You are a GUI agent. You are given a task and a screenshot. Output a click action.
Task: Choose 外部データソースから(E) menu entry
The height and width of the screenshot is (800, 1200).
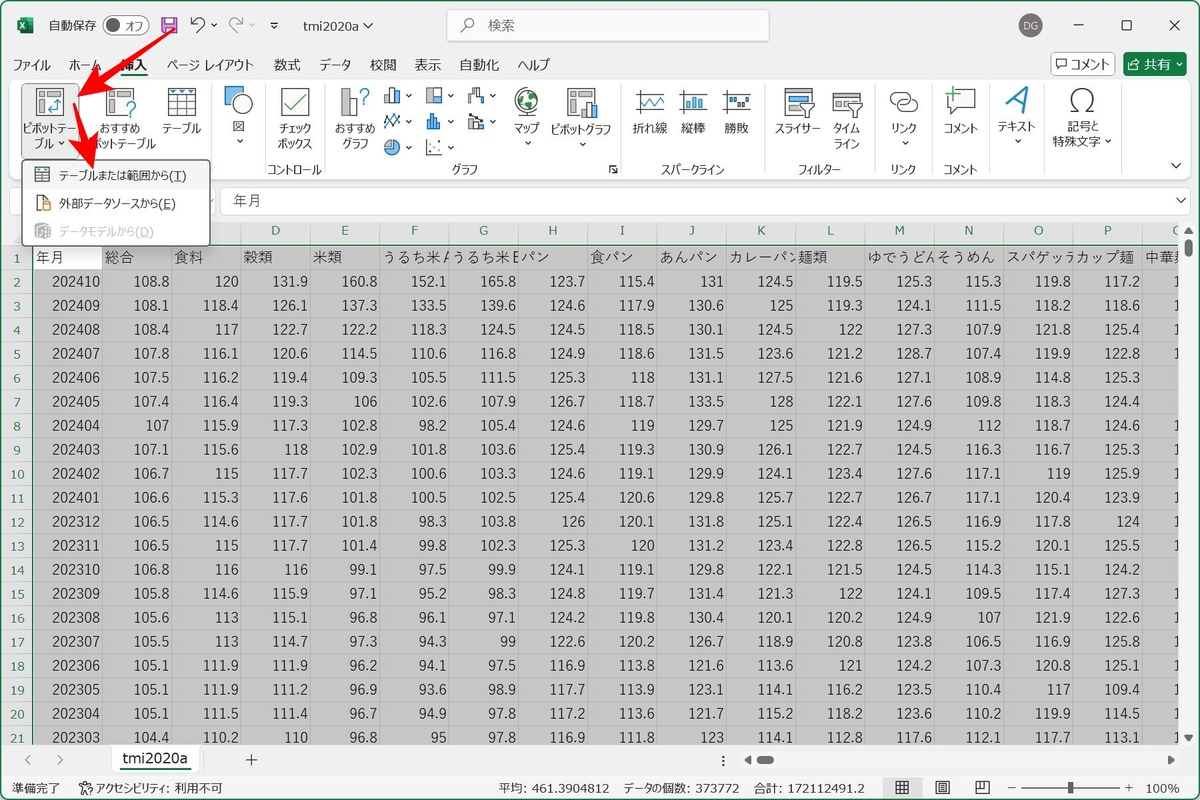click(116, 203)
